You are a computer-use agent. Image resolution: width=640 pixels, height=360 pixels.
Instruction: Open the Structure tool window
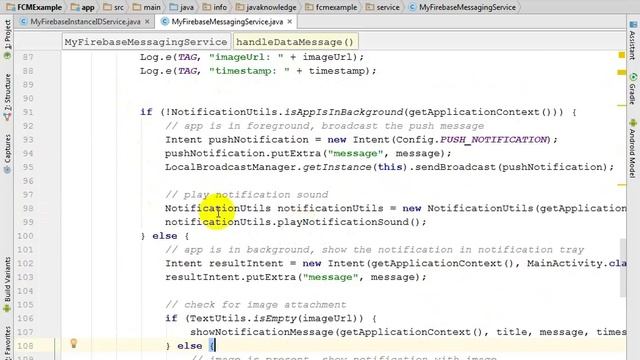(7, 97)
